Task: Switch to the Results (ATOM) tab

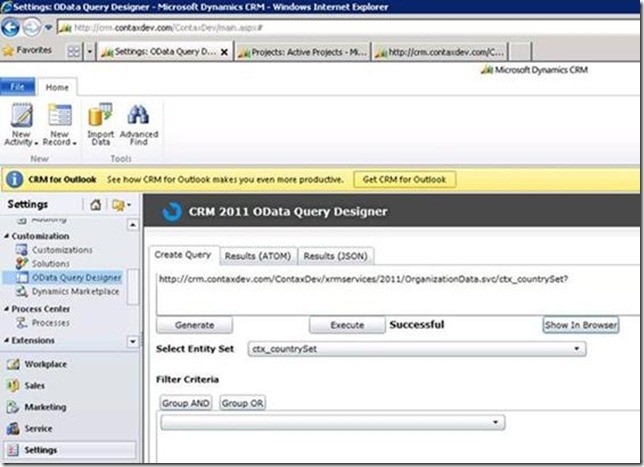Action: [256, 256]
